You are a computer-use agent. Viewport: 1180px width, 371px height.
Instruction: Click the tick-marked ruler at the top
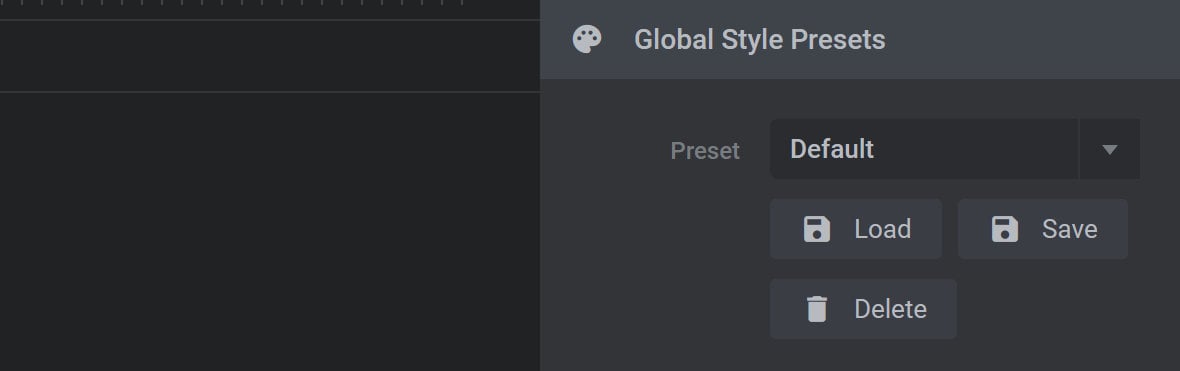tap(270, 9)
